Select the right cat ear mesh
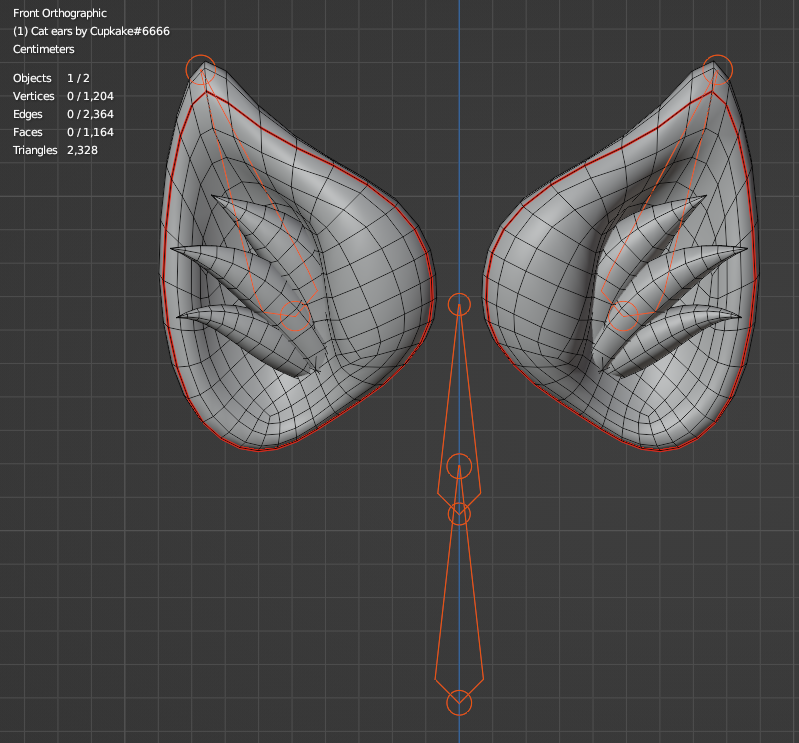The image size is (799, 743). click(540, 300)
